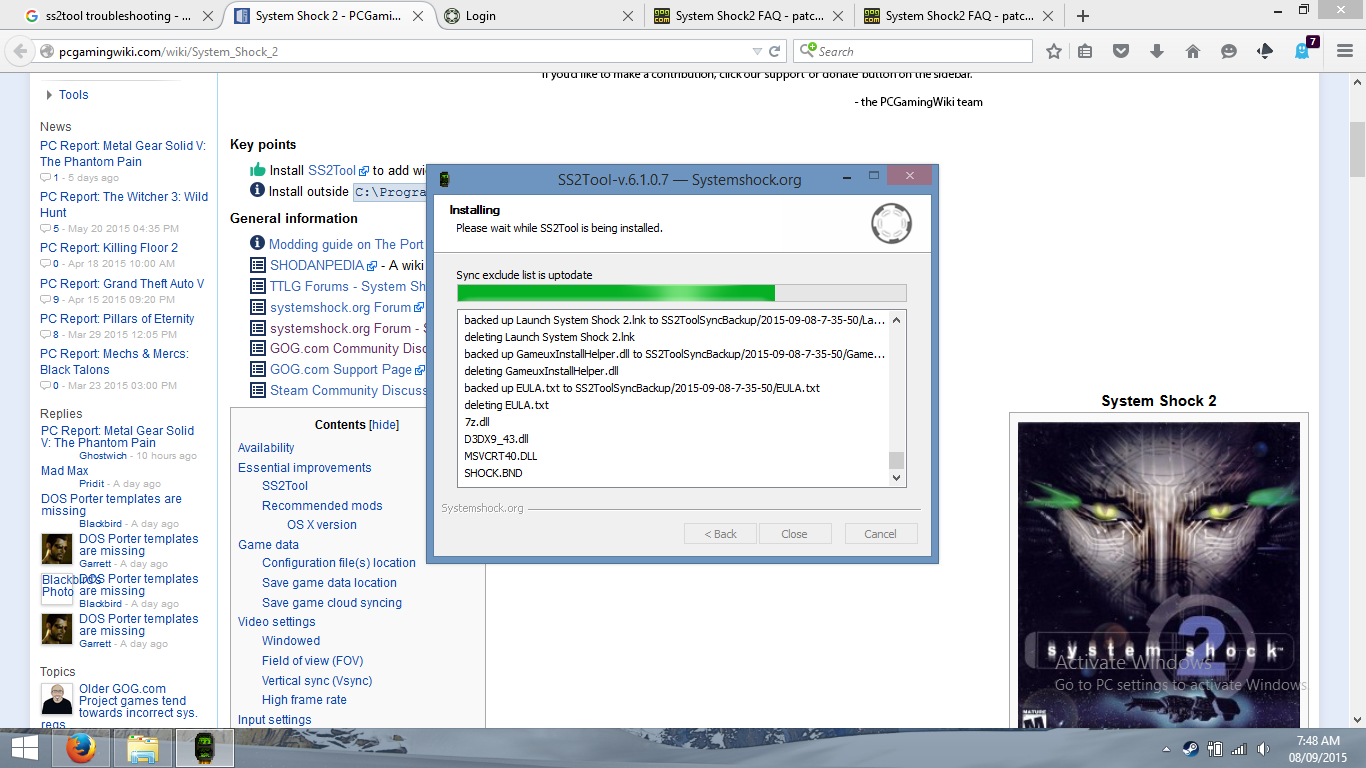Click the site identity globe in address bar
Screen dimensions: 1366x768
coord(47,51)
